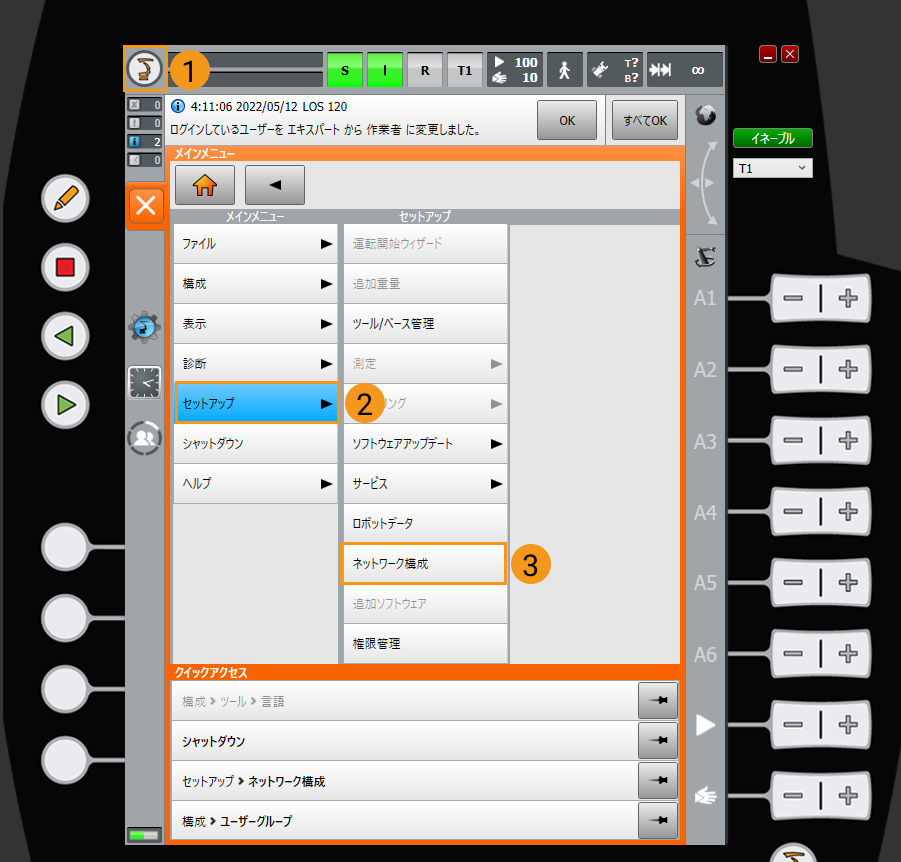The image size is (901, 862).
Task: Open quick access シャットダウン row
Action: tap(405, 741)
